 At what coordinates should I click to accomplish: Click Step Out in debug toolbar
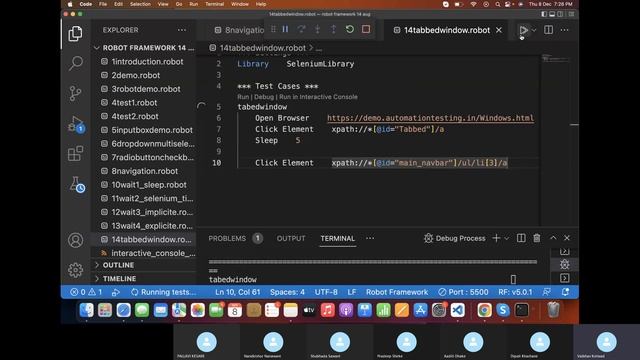click(333, 29)
